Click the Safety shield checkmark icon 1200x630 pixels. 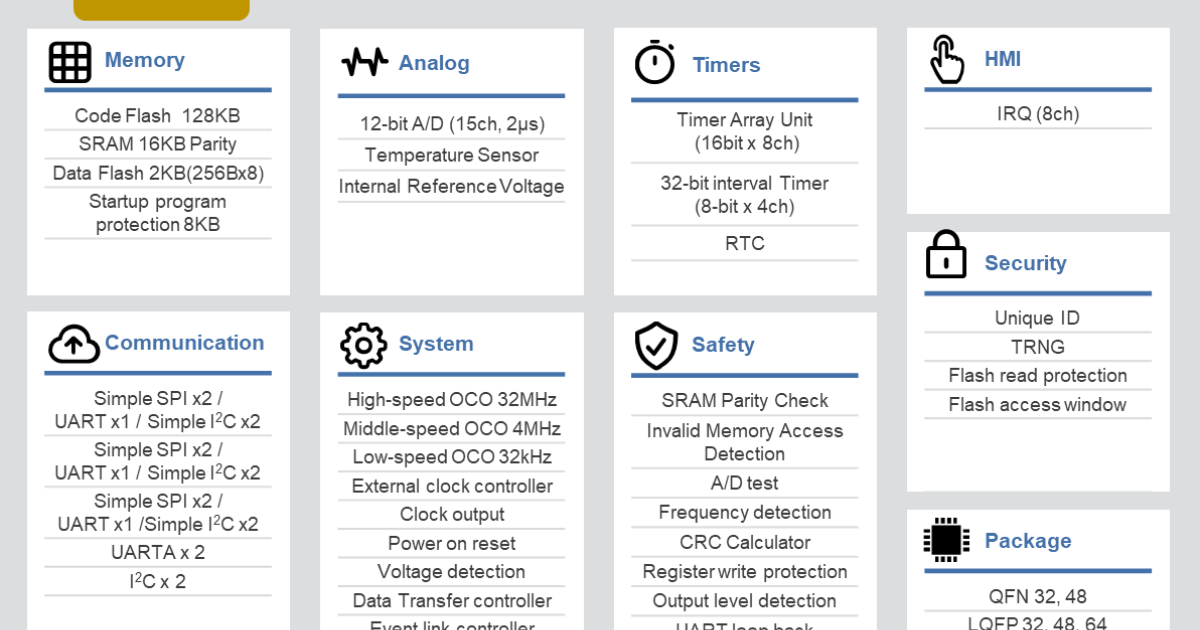click(x=656, y=346)
